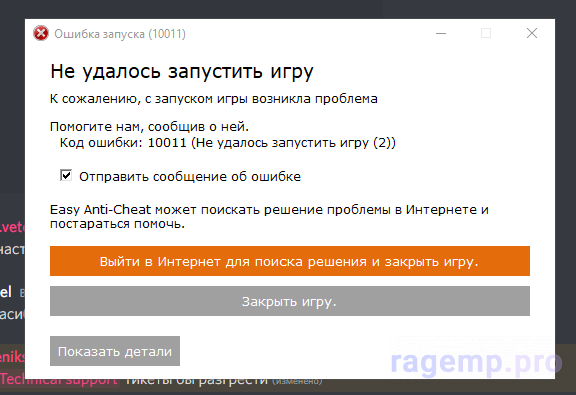
Task: Open 'Показать детали' button
Action: click(x=115, y=351)
